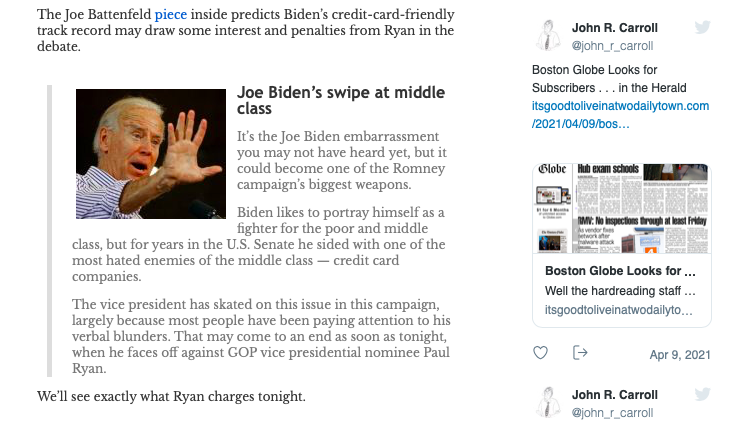Click the share icon under the tweet
The width and height of the screenshot is (739, 428).
pyautogui.click(x=579, y=353)
